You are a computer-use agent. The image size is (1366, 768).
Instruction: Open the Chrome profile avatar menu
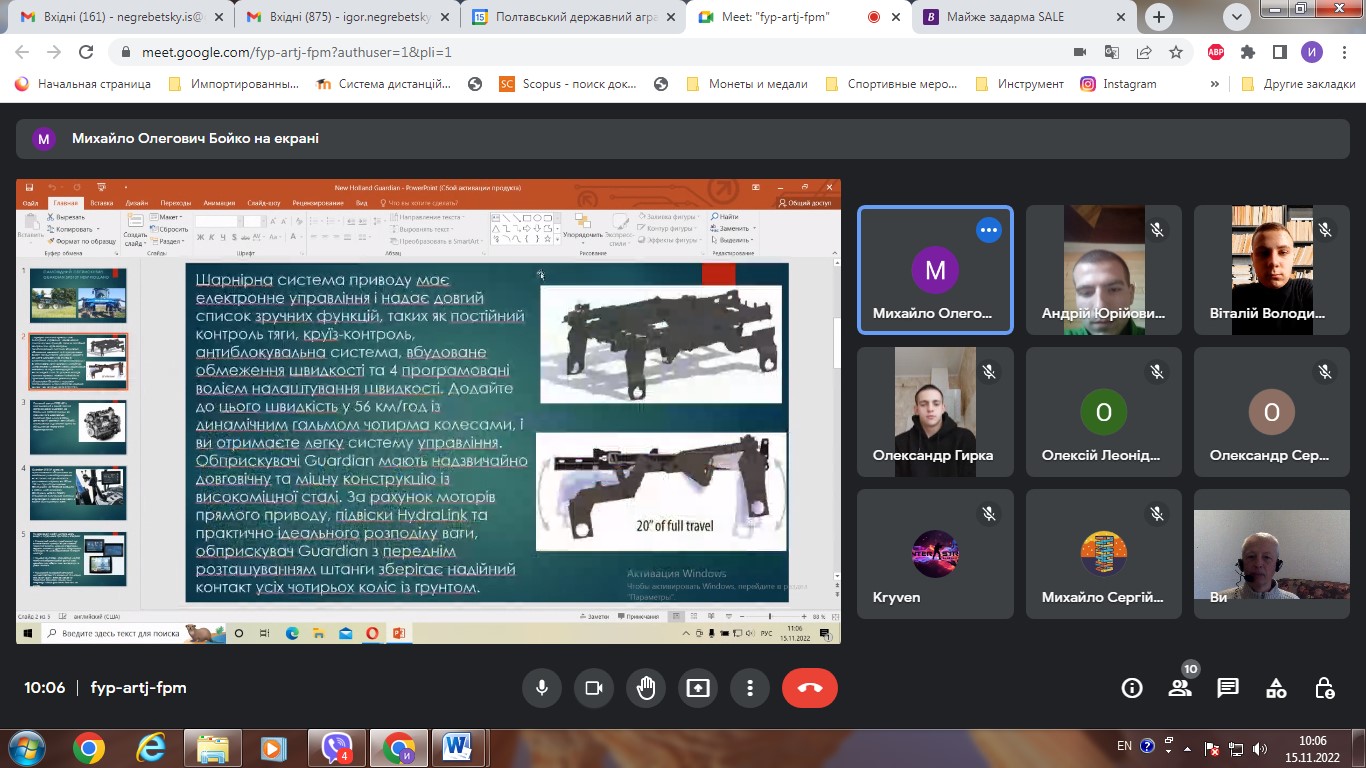coord(1311,52)
